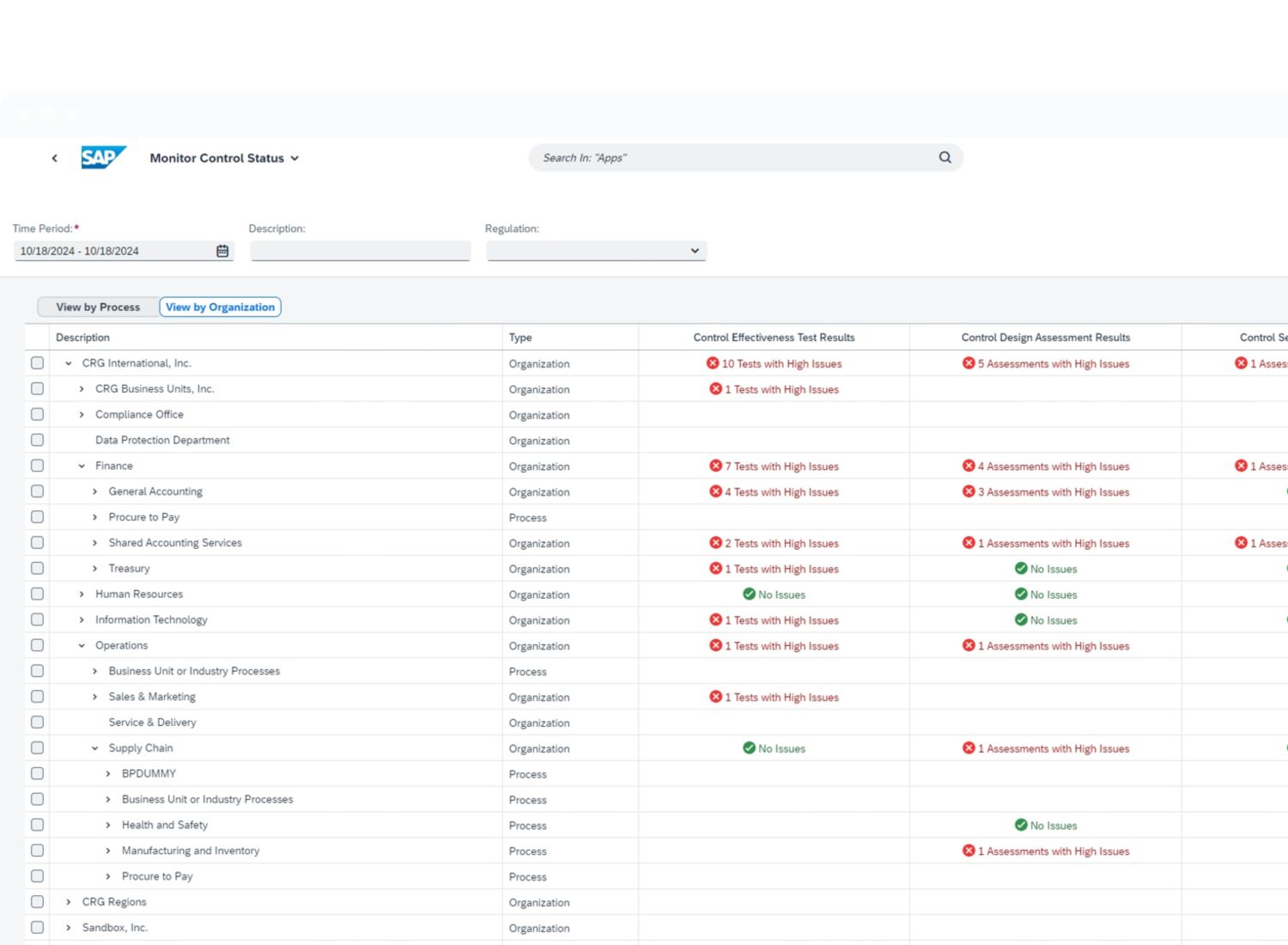Click the search magnifier icon
This screenshot has width=1288, height=945.
pos(945,157)
